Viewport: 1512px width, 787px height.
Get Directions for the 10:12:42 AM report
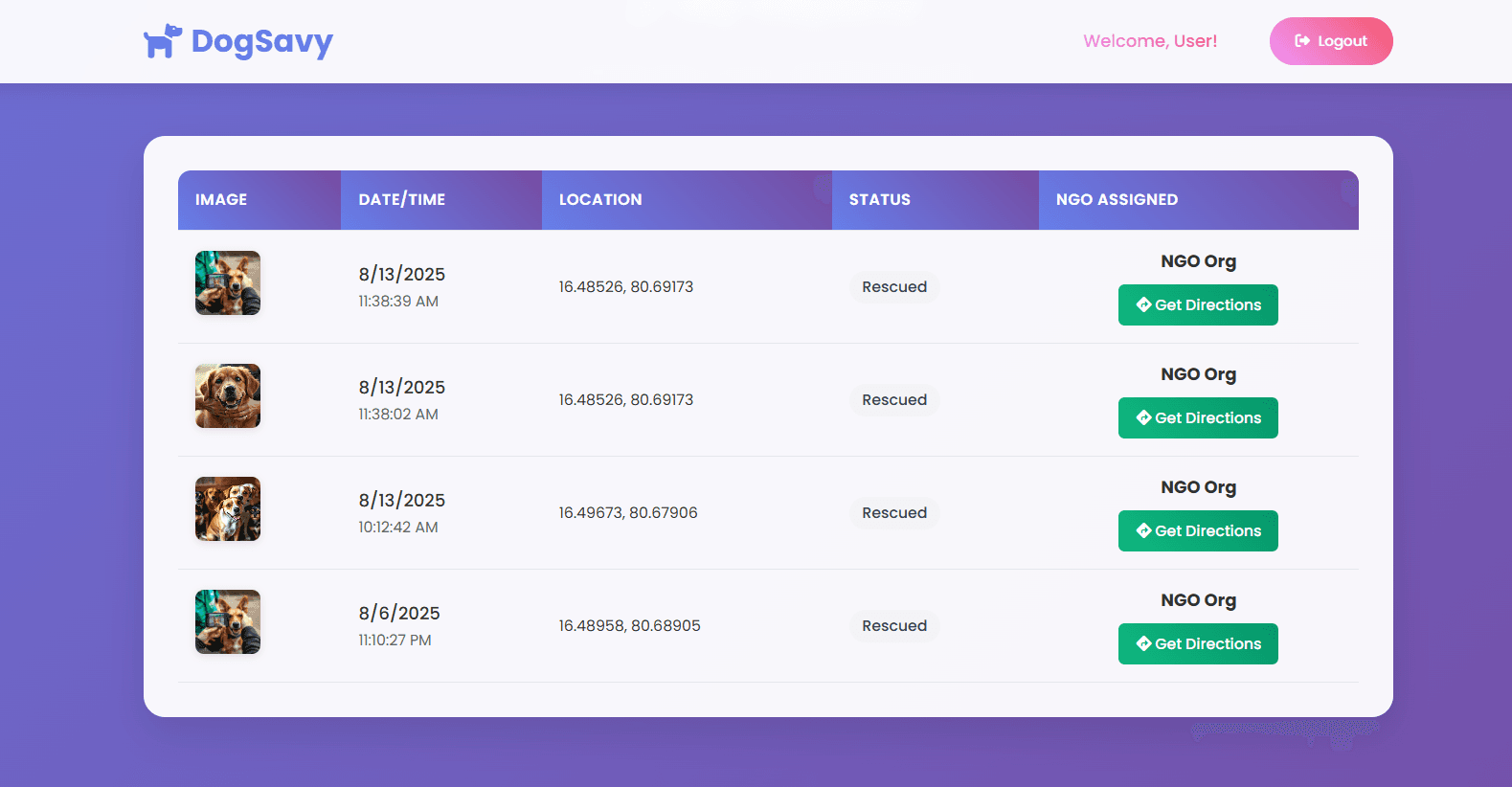[x=1198, y=531]
